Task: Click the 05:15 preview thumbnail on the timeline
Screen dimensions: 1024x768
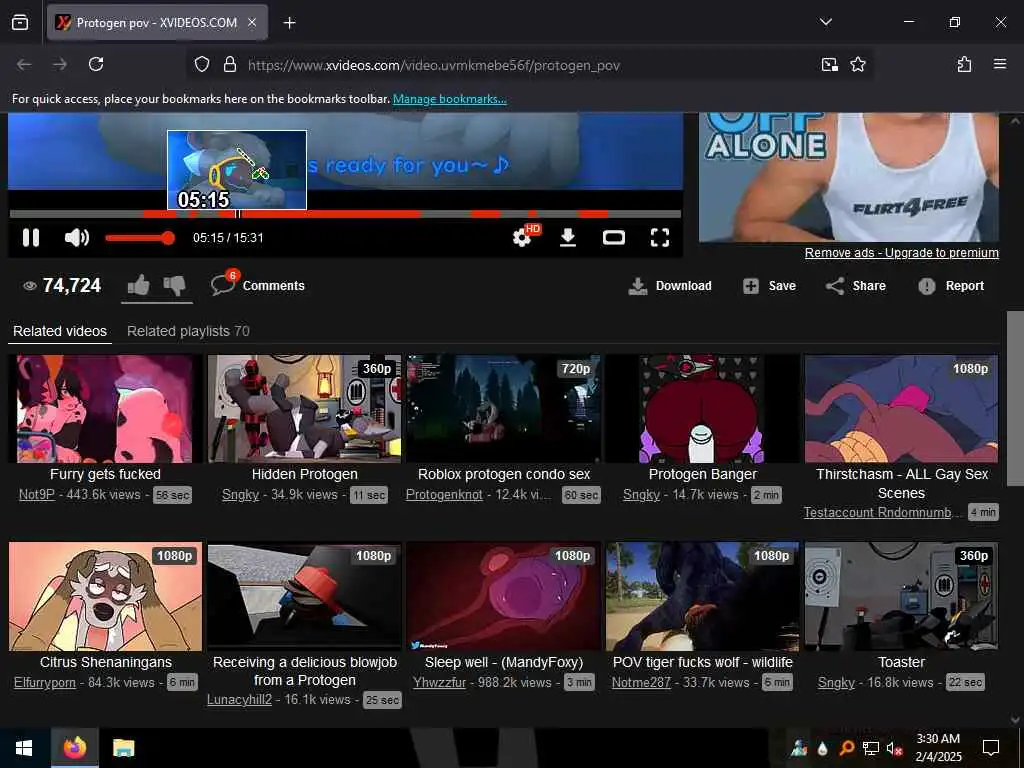Action: tap(237, 170)
